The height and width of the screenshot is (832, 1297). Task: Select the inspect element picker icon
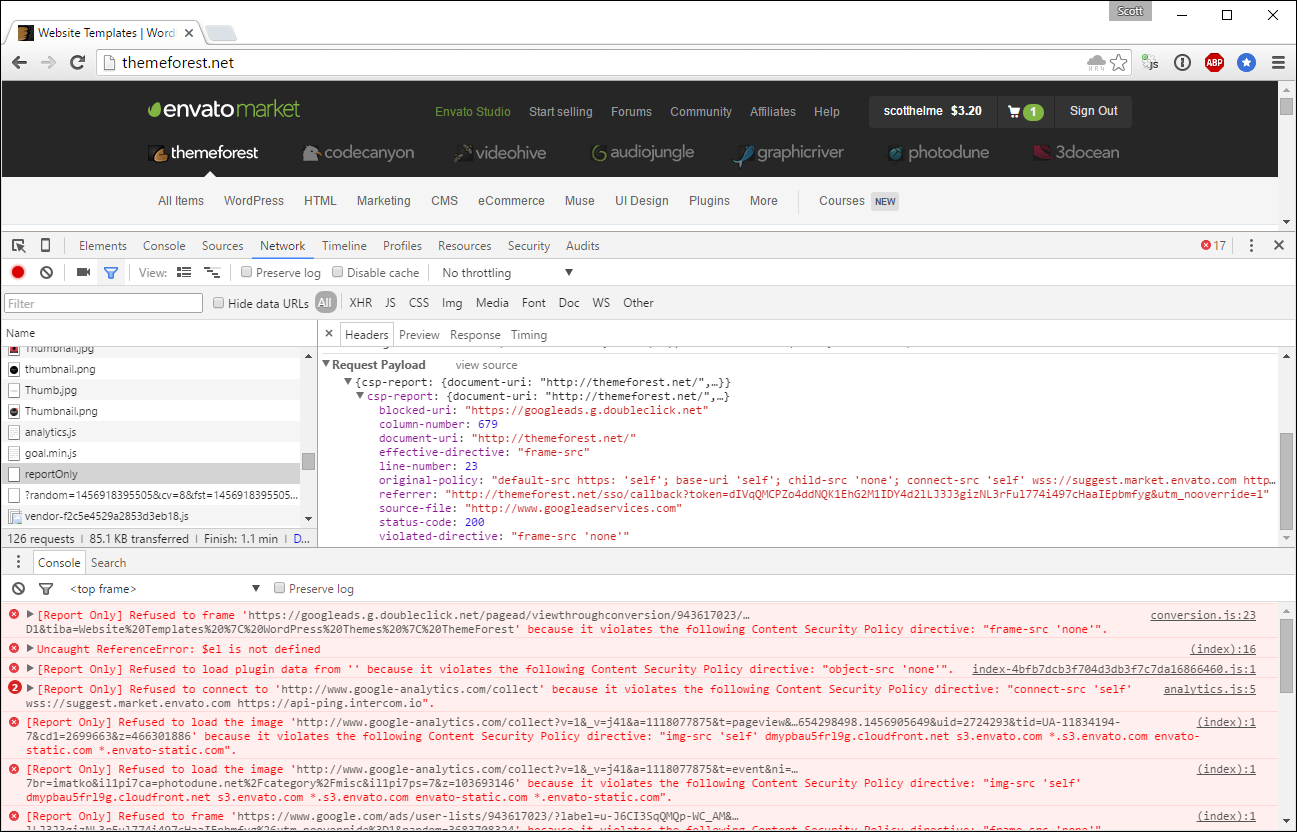[x=18, y=245]
